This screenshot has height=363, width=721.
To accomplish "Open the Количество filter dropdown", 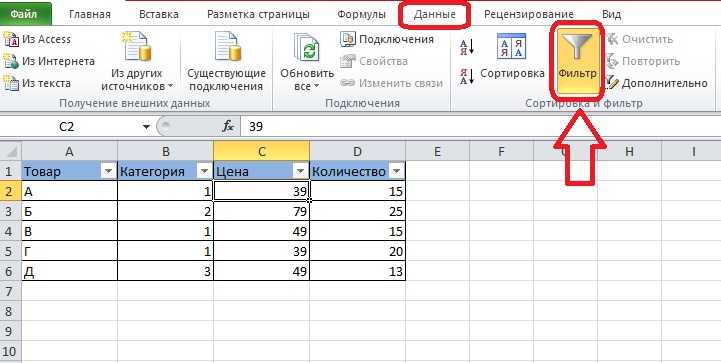I will (397, 172).
